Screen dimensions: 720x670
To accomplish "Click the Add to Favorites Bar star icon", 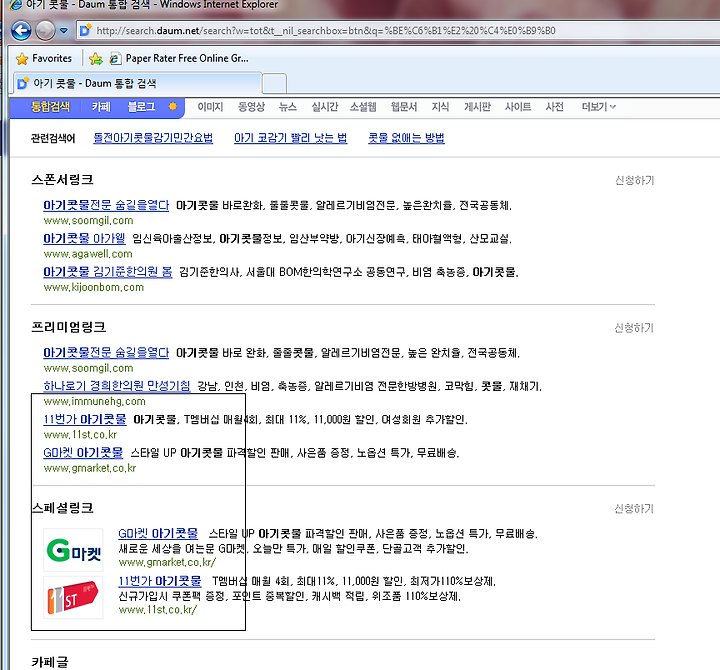I will (x=96, y=58).
